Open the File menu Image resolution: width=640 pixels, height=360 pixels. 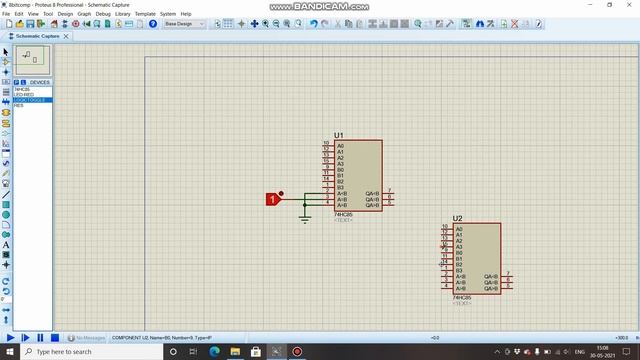pos(6,14)
